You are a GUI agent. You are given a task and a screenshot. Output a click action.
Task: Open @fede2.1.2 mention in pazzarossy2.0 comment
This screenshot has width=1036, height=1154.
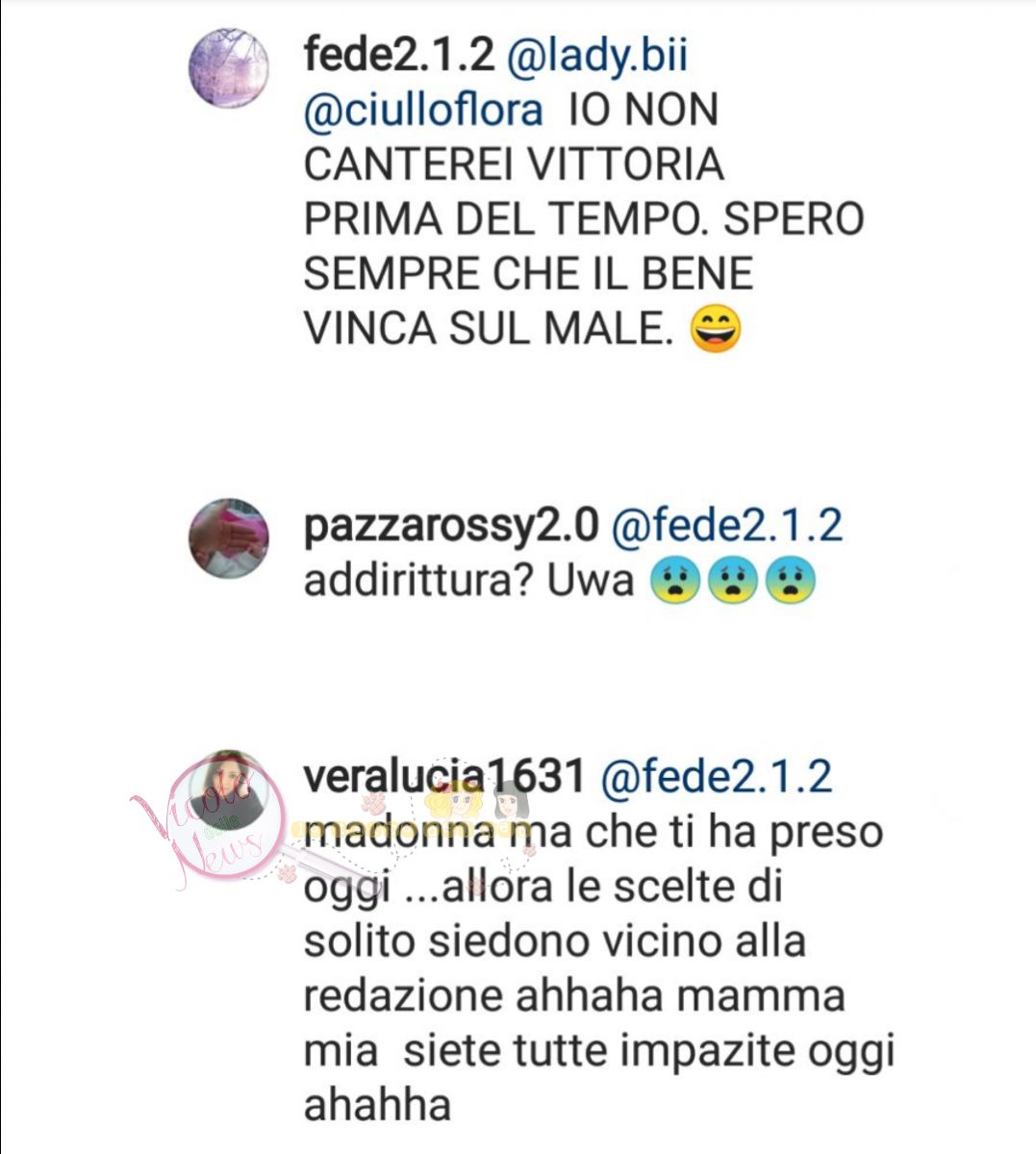(x=726, y=526)
